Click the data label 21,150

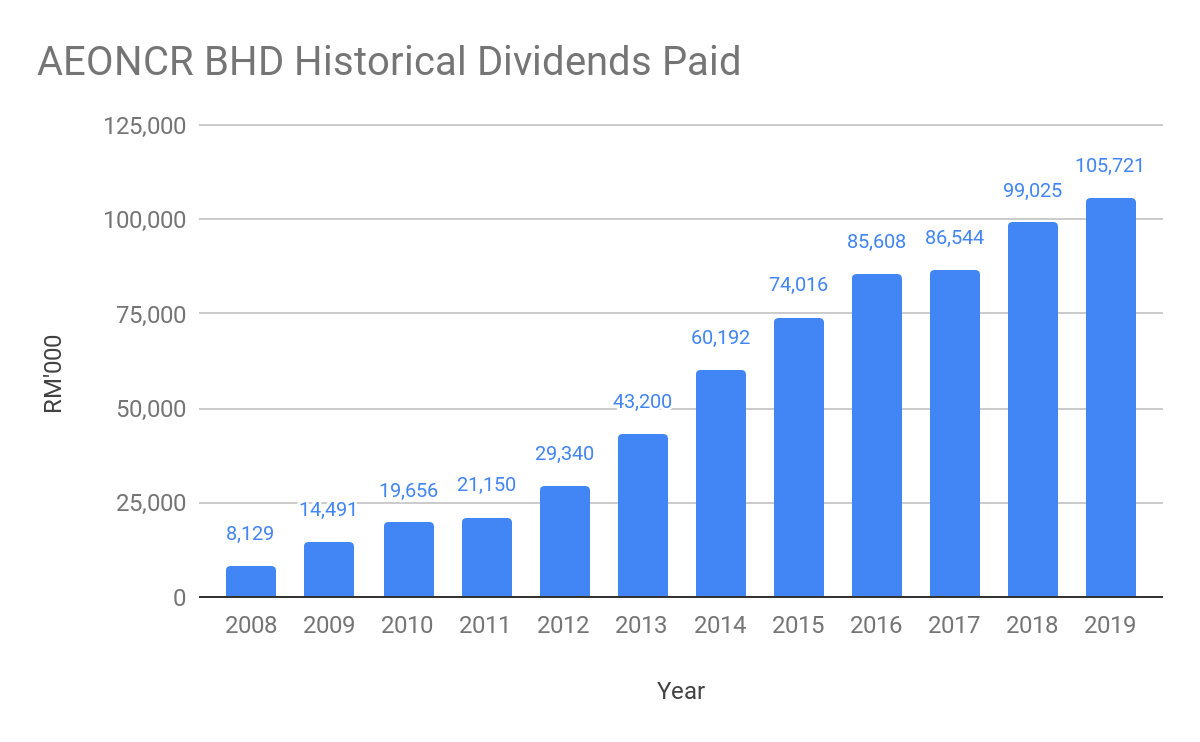point(485,485)
